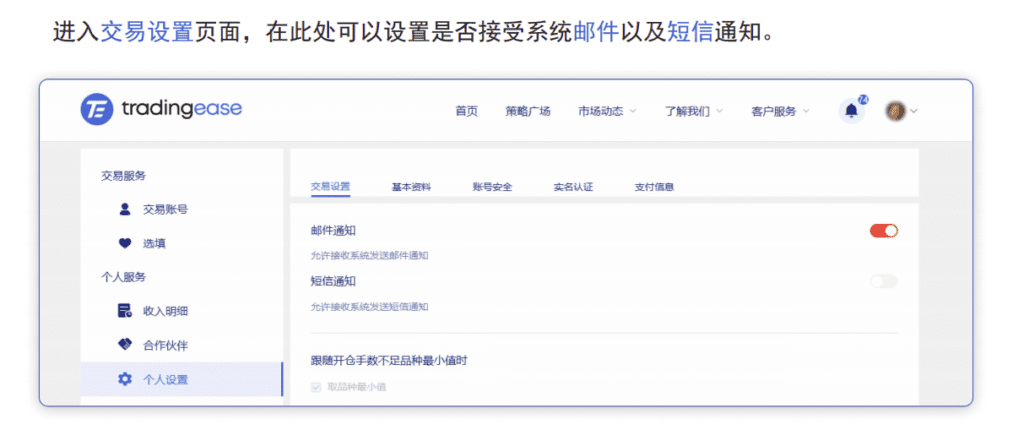Disable the 邮件通知 toggle switch
This screenshot has width=1024, height=441.
click(x=884, y=231)
